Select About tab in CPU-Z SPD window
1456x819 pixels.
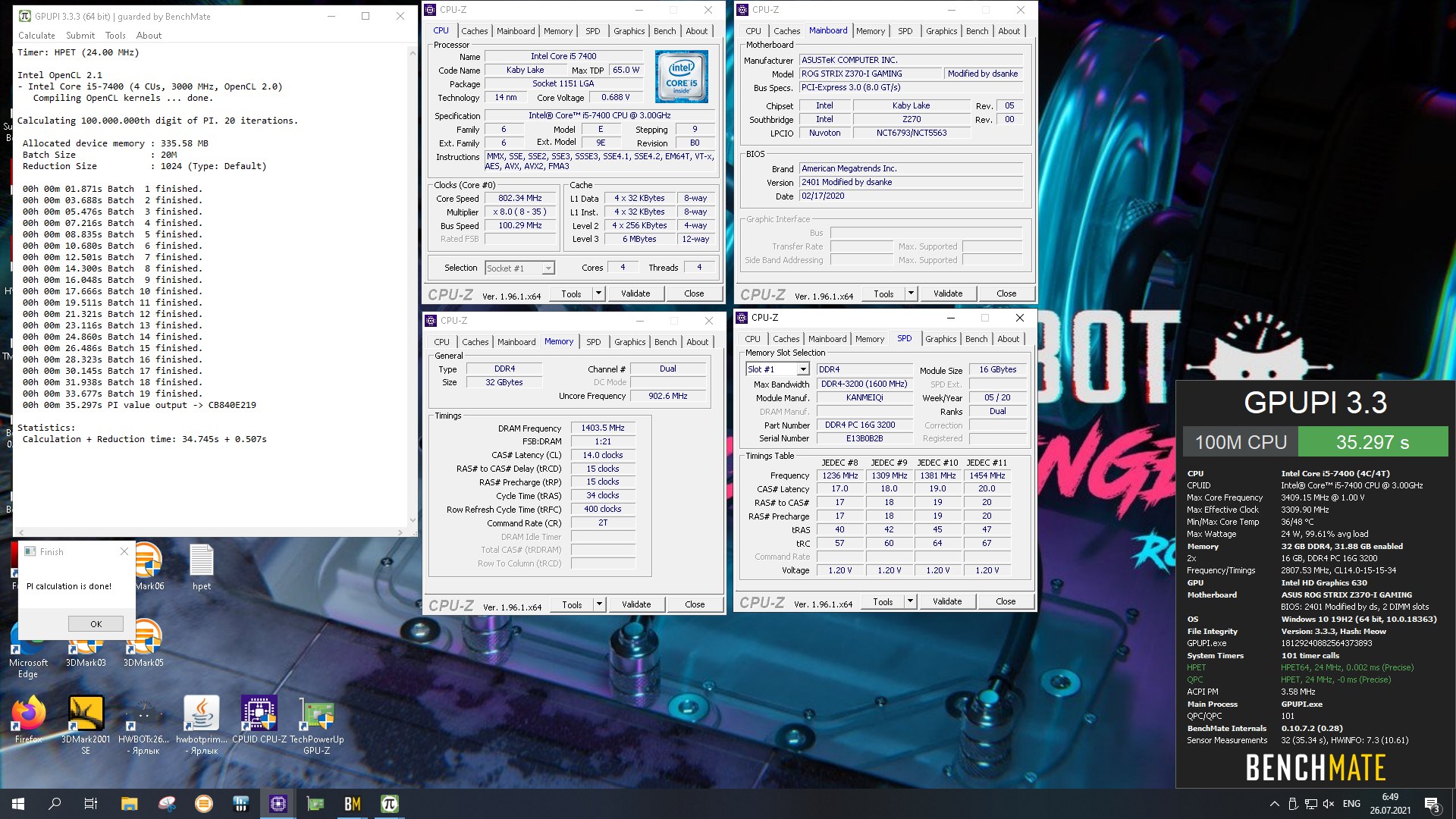[x=1008, y=339]
